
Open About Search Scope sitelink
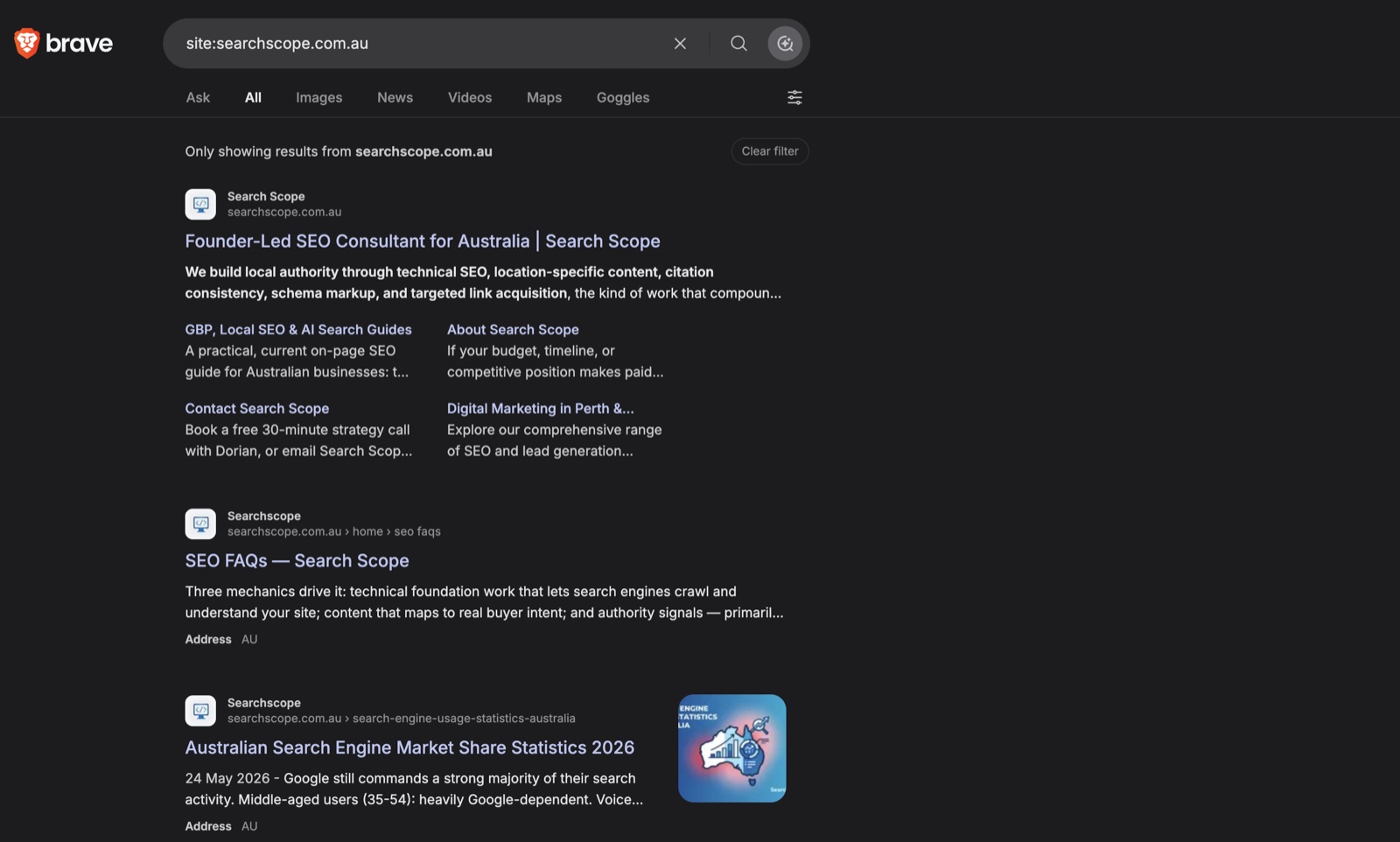coord(513,329)
